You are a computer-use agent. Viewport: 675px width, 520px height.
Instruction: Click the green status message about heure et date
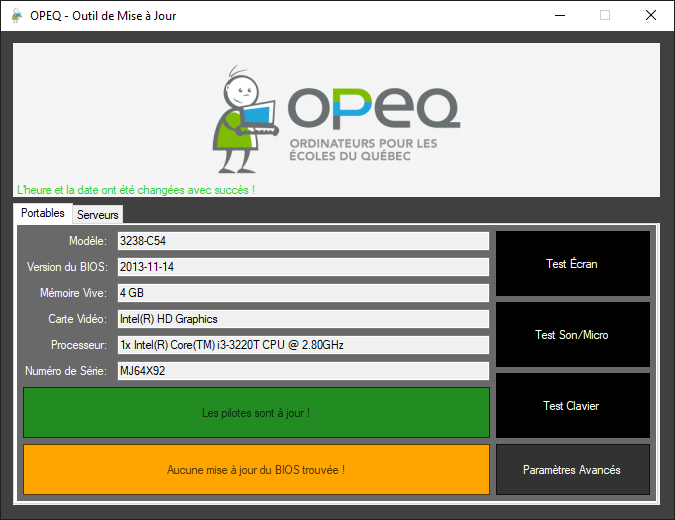coord(136,190)
